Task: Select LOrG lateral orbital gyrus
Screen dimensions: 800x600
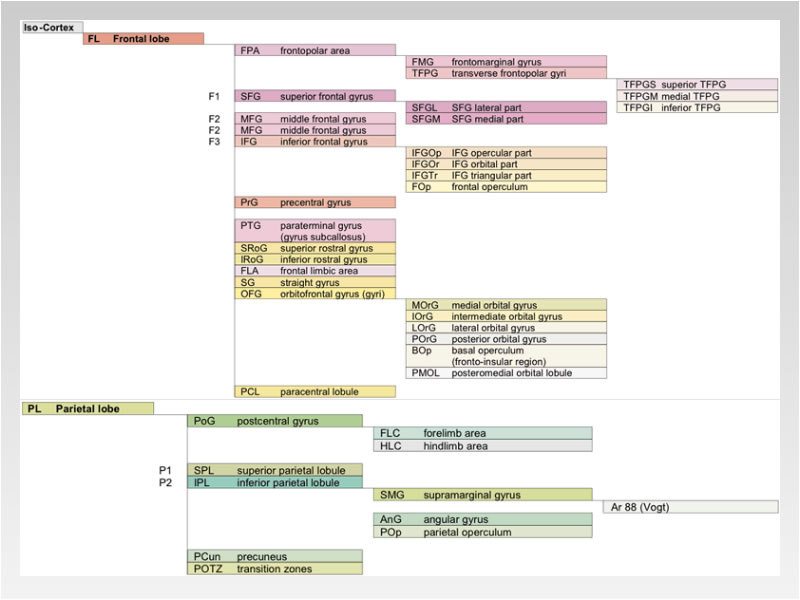Action: pyautogui.click(x=506, y=328)
